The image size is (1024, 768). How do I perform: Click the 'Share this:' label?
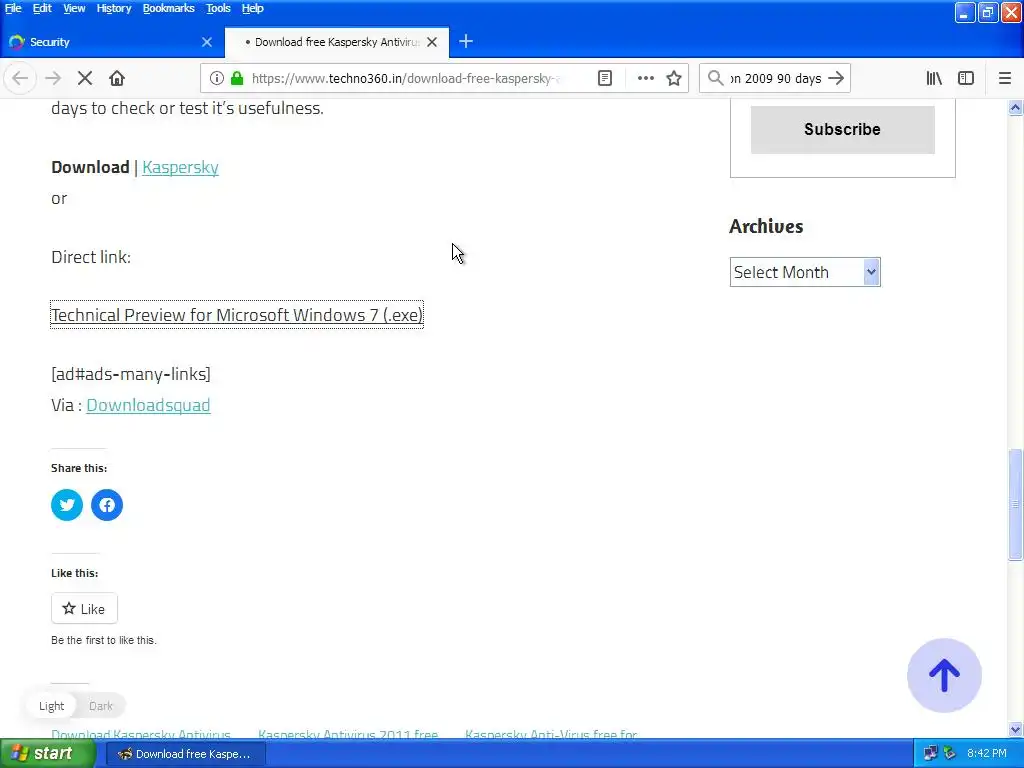pos(79,468)
